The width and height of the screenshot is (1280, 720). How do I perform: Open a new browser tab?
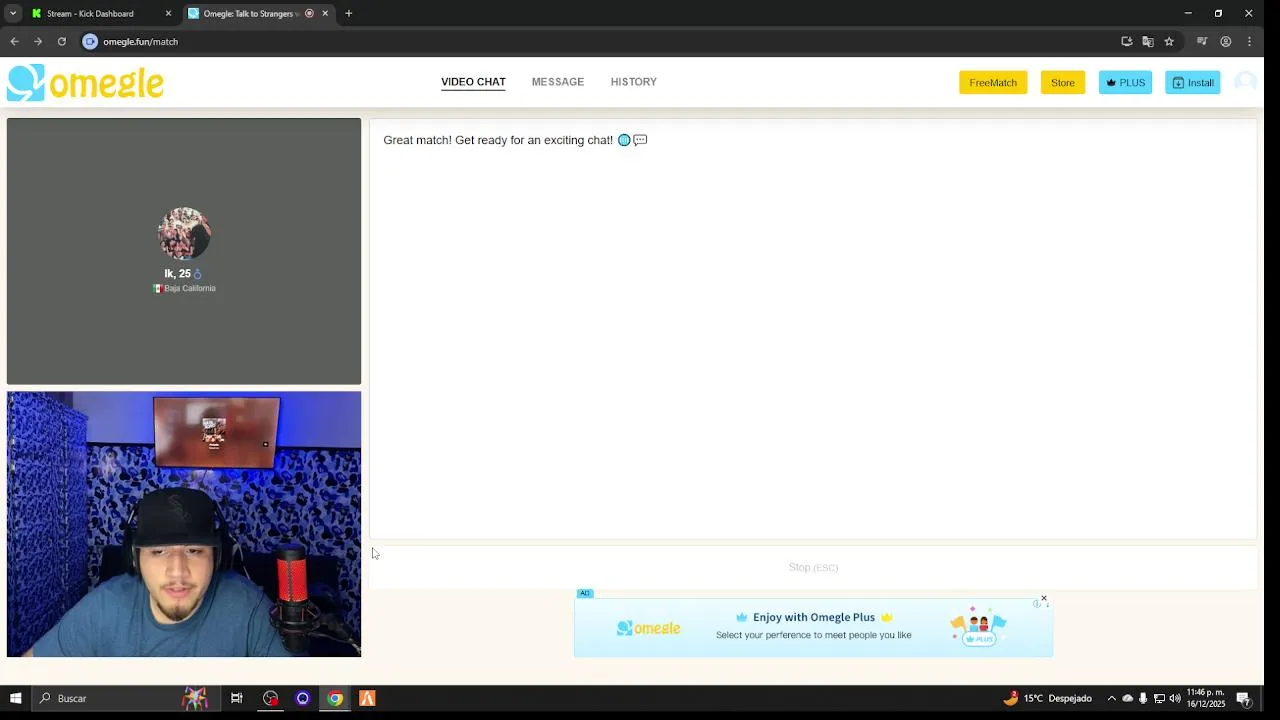coord(348,14)
